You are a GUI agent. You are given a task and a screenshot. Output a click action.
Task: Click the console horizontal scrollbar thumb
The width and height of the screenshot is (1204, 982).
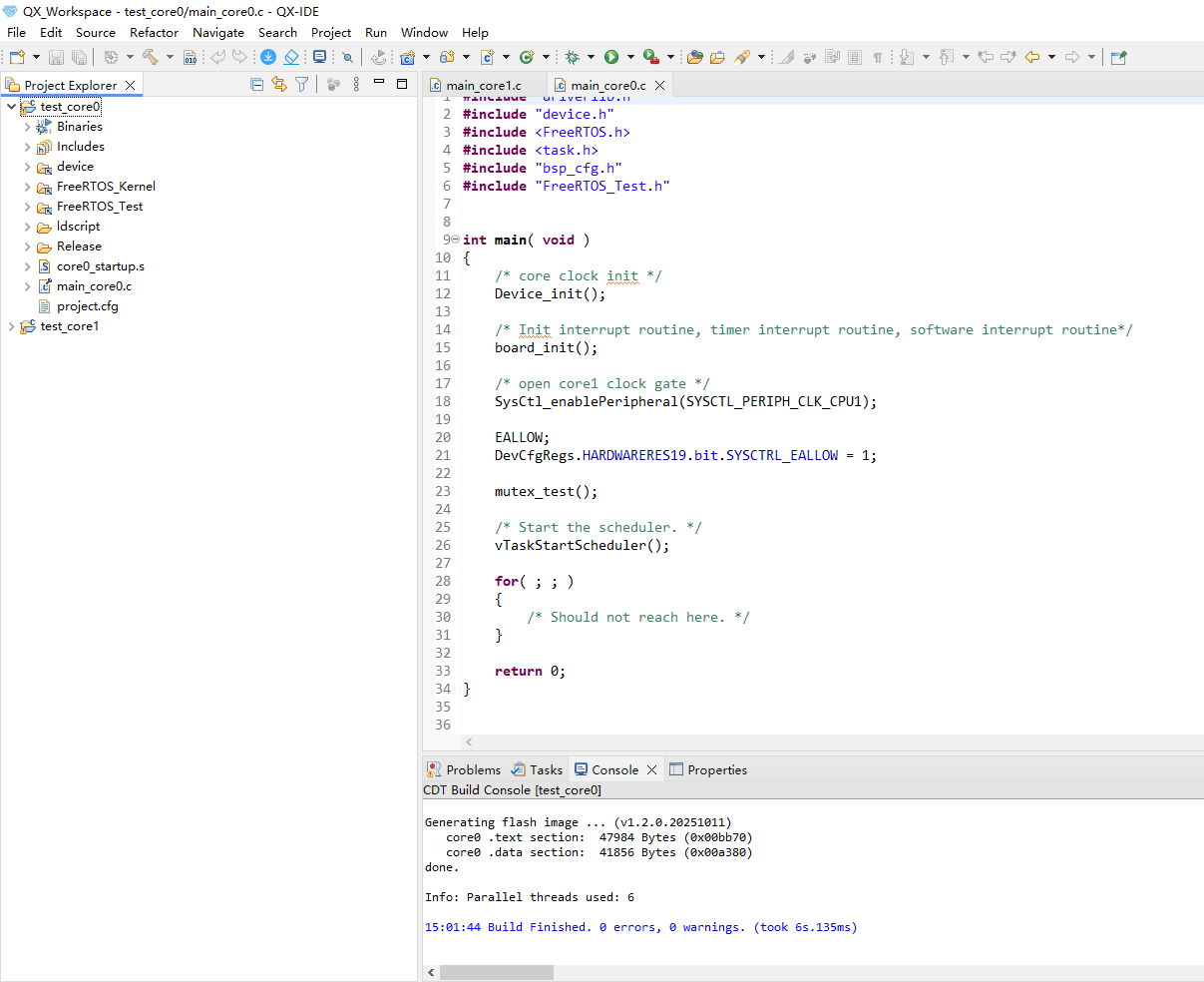tap(497, 972)
